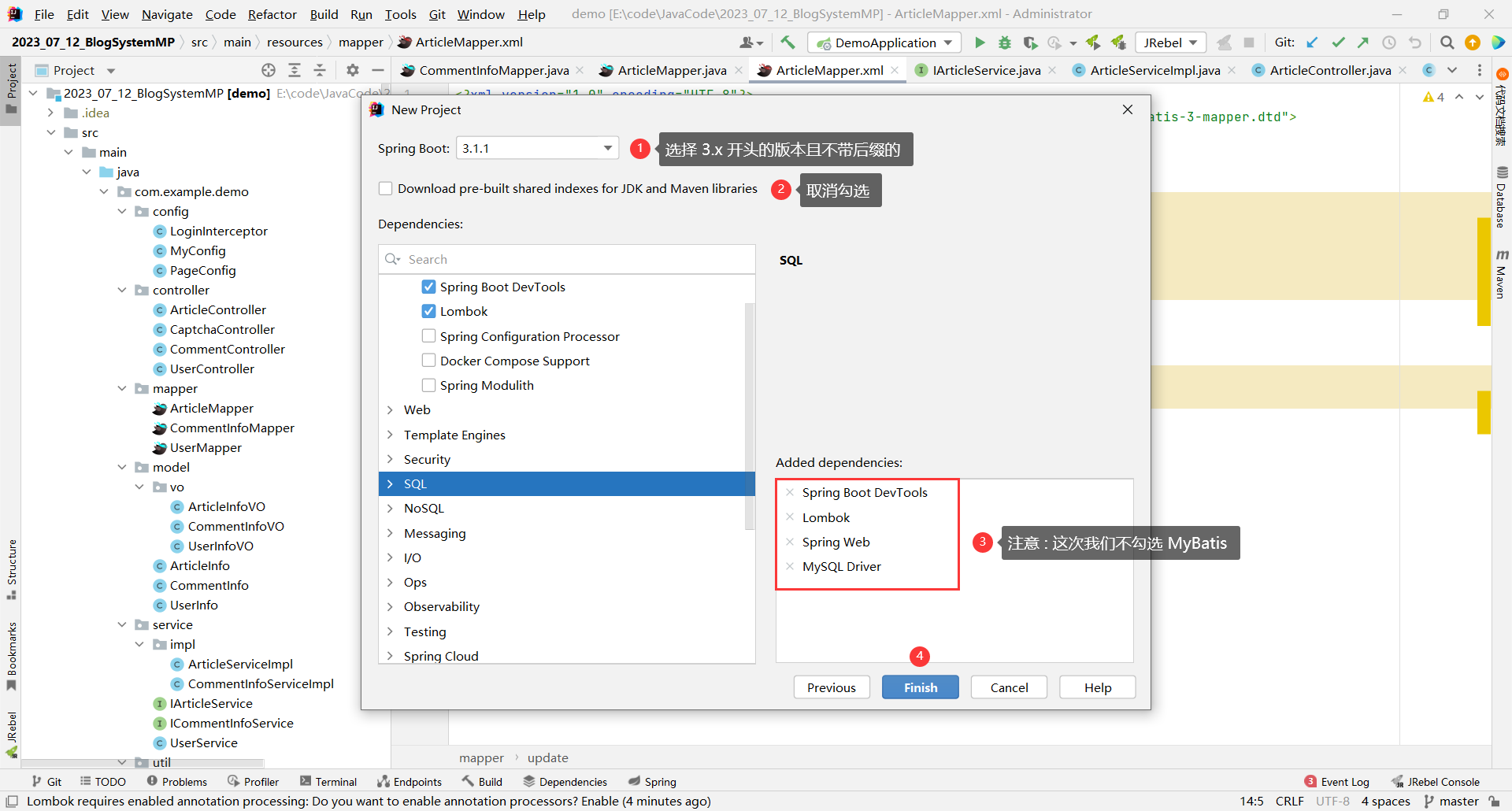This screenshot has height=811, width=1512.
Task: Update project via blue Git arrow
Action: point(1312,43)
